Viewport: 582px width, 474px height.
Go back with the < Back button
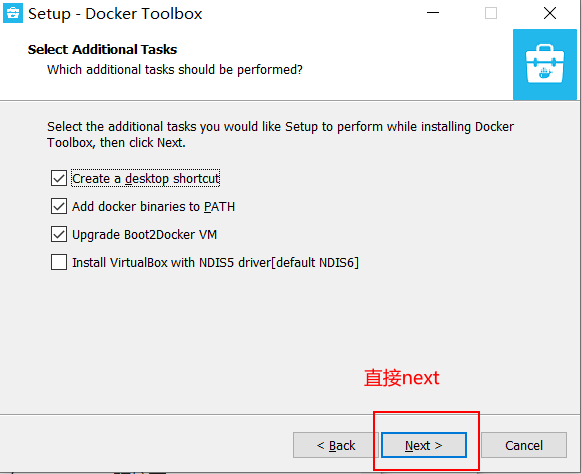(x=336, y=445)
